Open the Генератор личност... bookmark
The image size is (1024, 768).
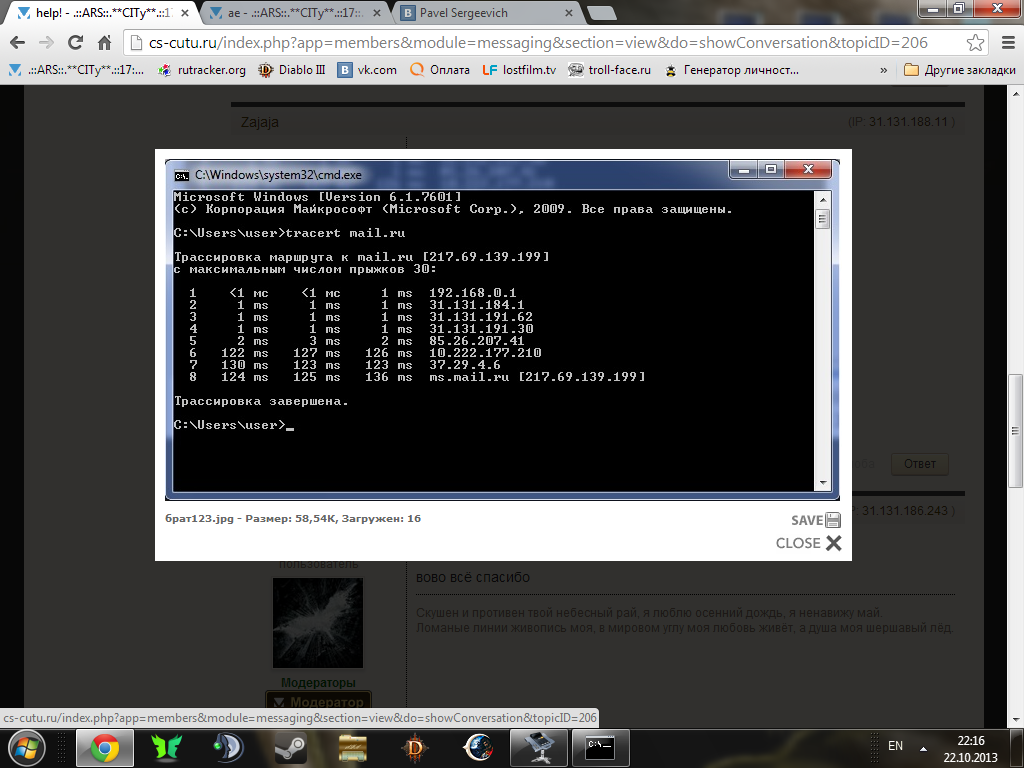[x=731, y=70]
